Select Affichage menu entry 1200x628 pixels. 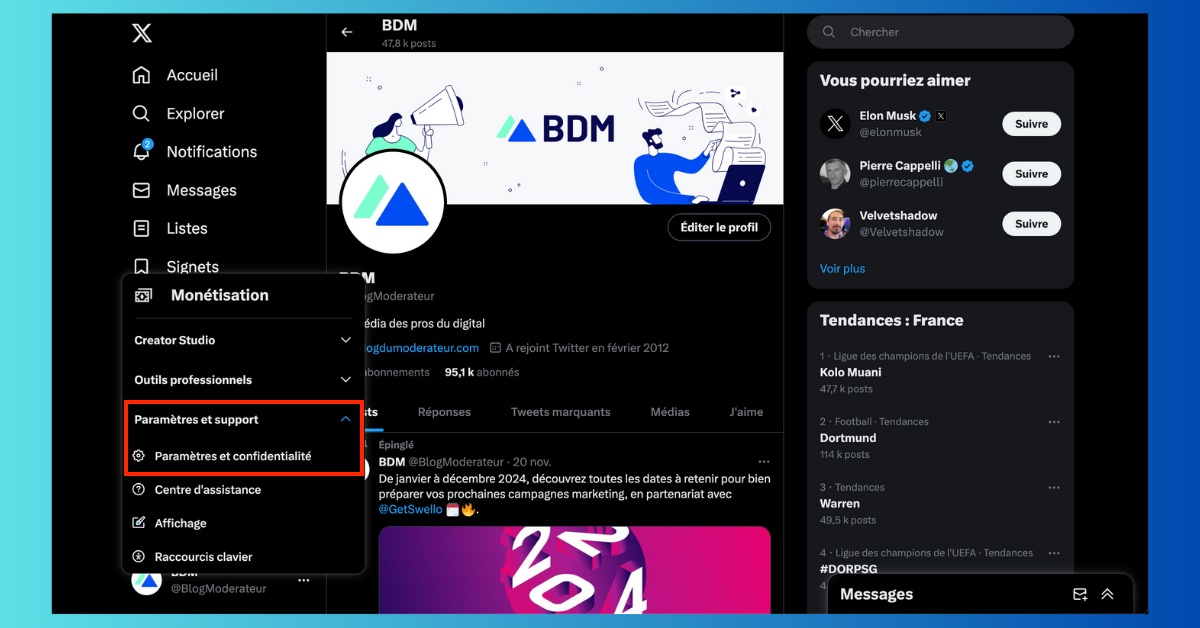(x=243, y=523)
